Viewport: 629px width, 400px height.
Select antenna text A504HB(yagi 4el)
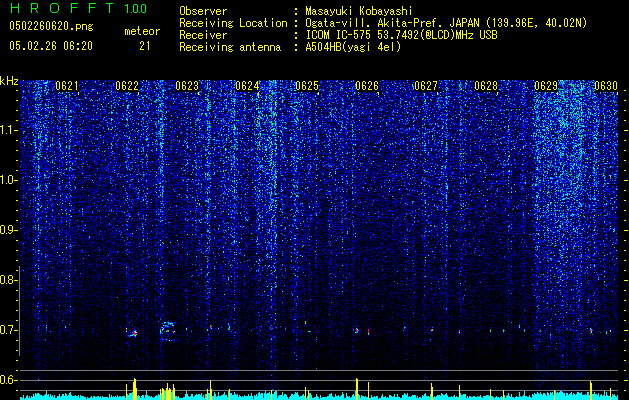point(353,47)
